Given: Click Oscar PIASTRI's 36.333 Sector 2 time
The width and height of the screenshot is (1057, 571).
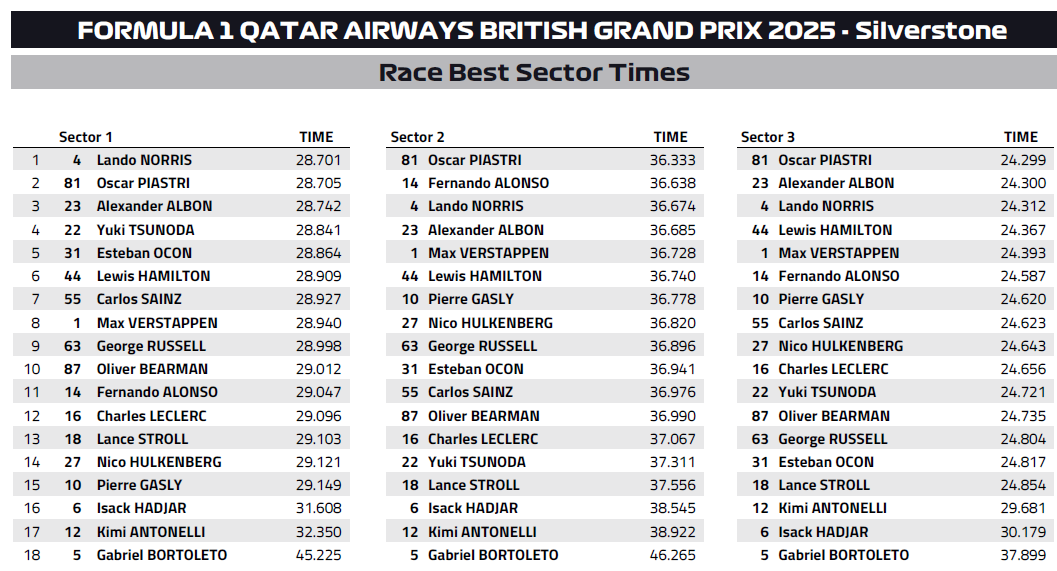Looking at the screenshot, I should click(x=672, y=160).
